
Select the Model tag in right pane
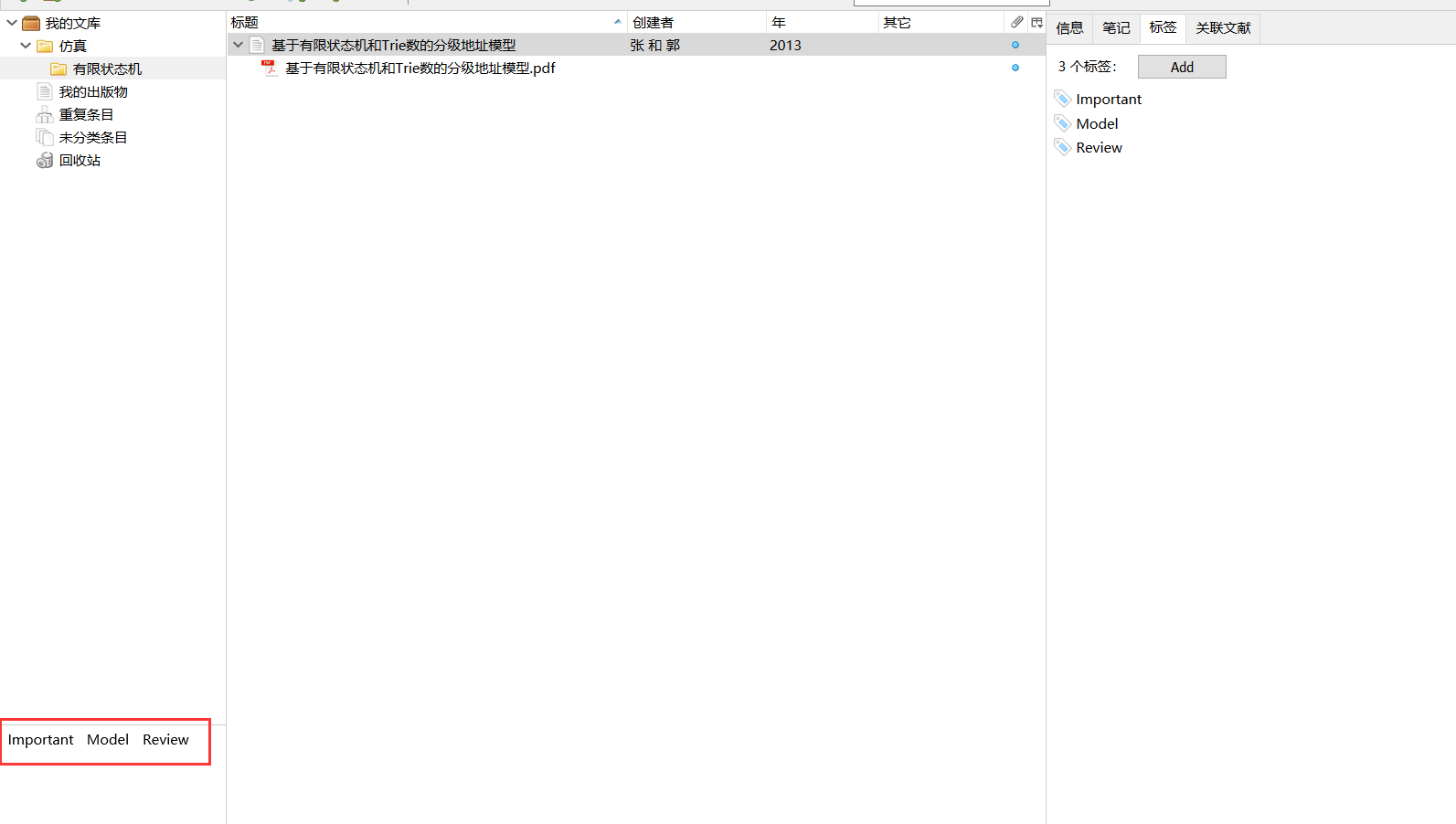click(x=1097, y=123)
